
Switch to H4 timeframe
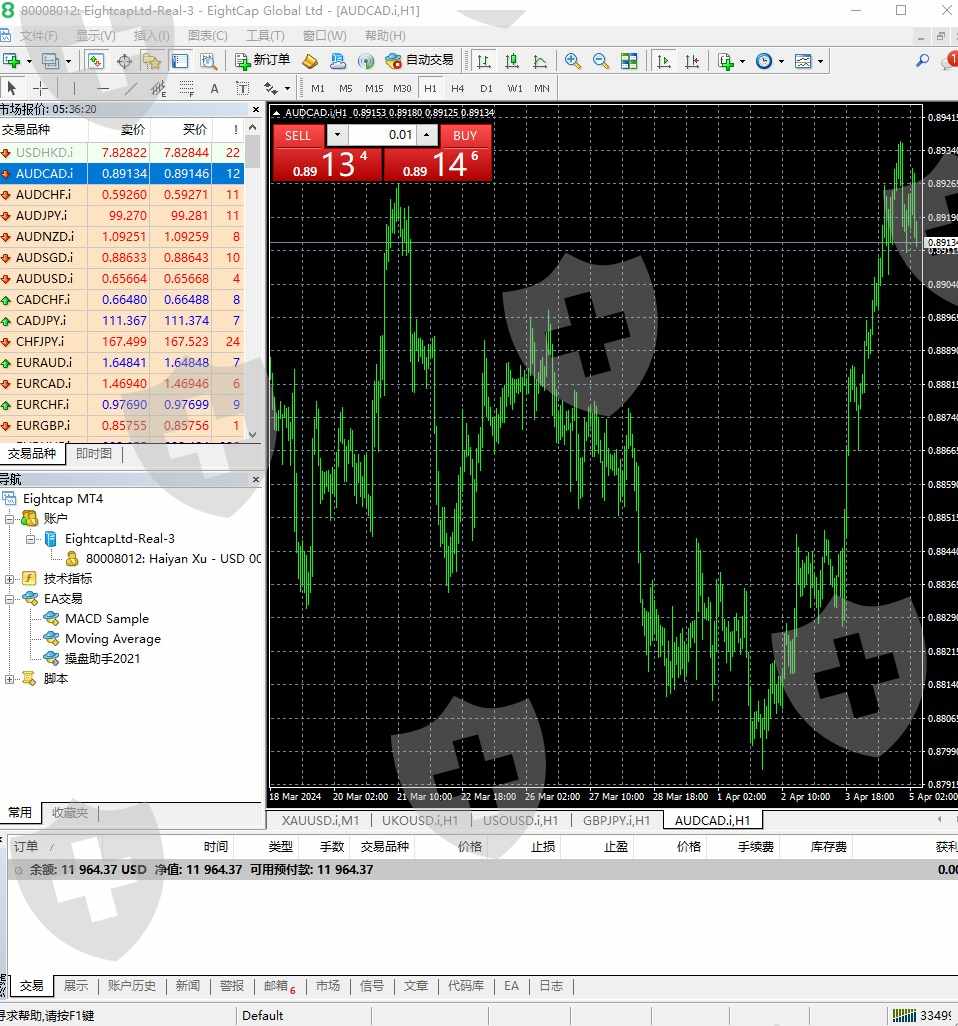click(x=457, y=88)
